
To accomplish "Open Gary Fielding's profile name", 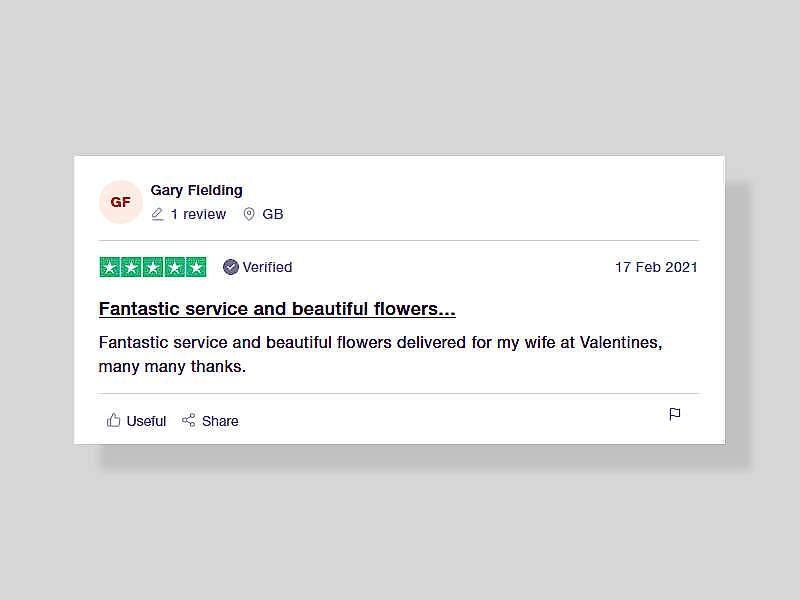I will pos(196,190).
